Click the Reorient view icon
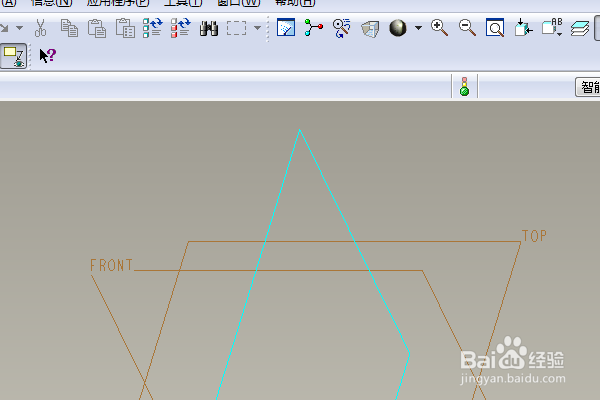The image size is (600, 400). coord(523,28)
